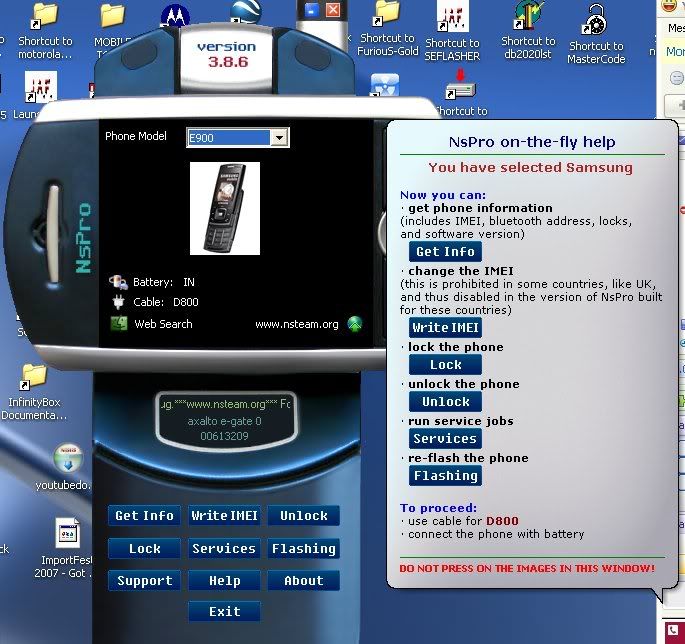Open InfinityBox Documentation folder icon
This screenshot has height=644, width=685.
(34, 392)
